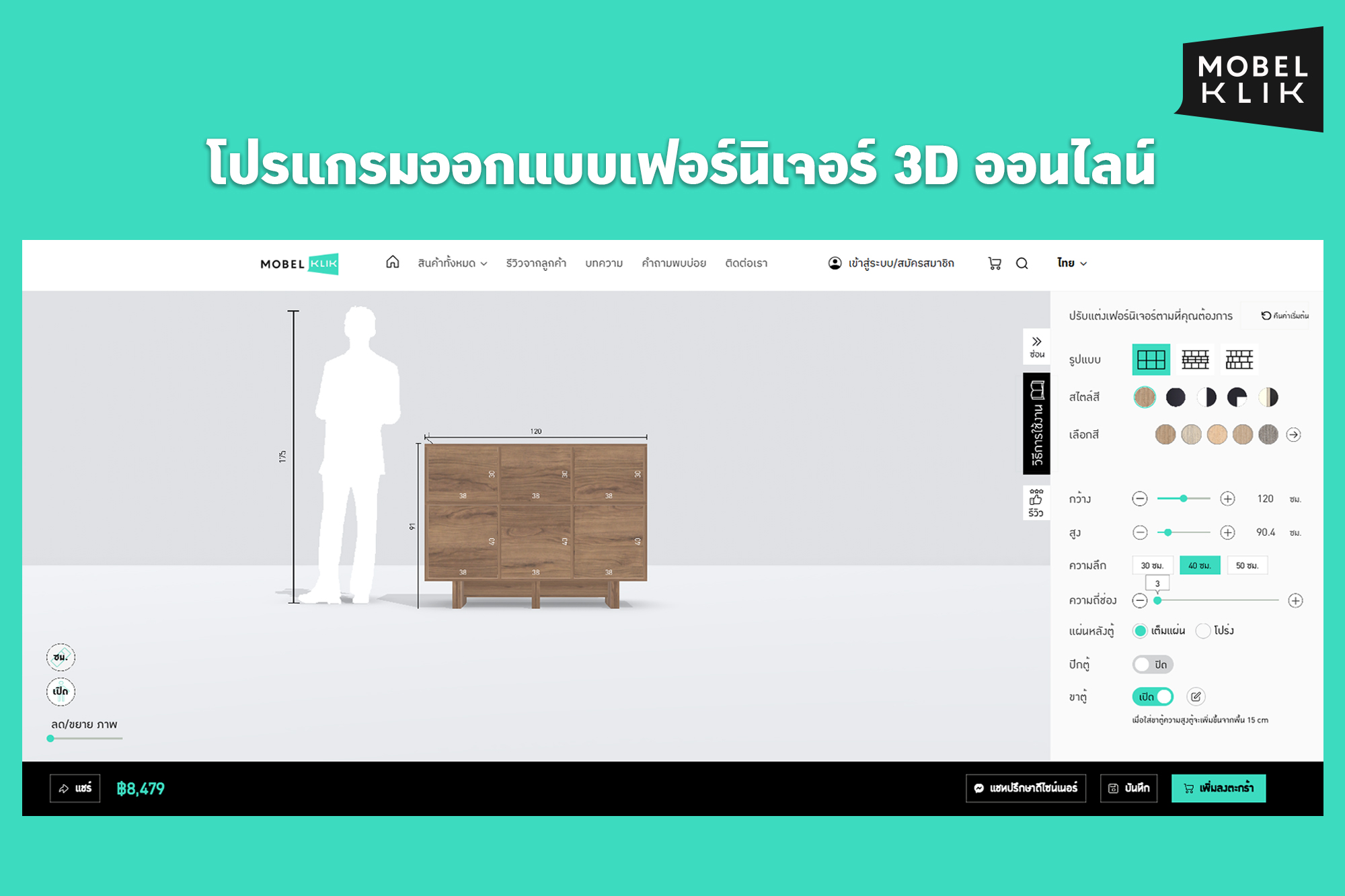Click the width slider handle
Viewport: 1345px width, 896px height.
tap(1183, 498)
